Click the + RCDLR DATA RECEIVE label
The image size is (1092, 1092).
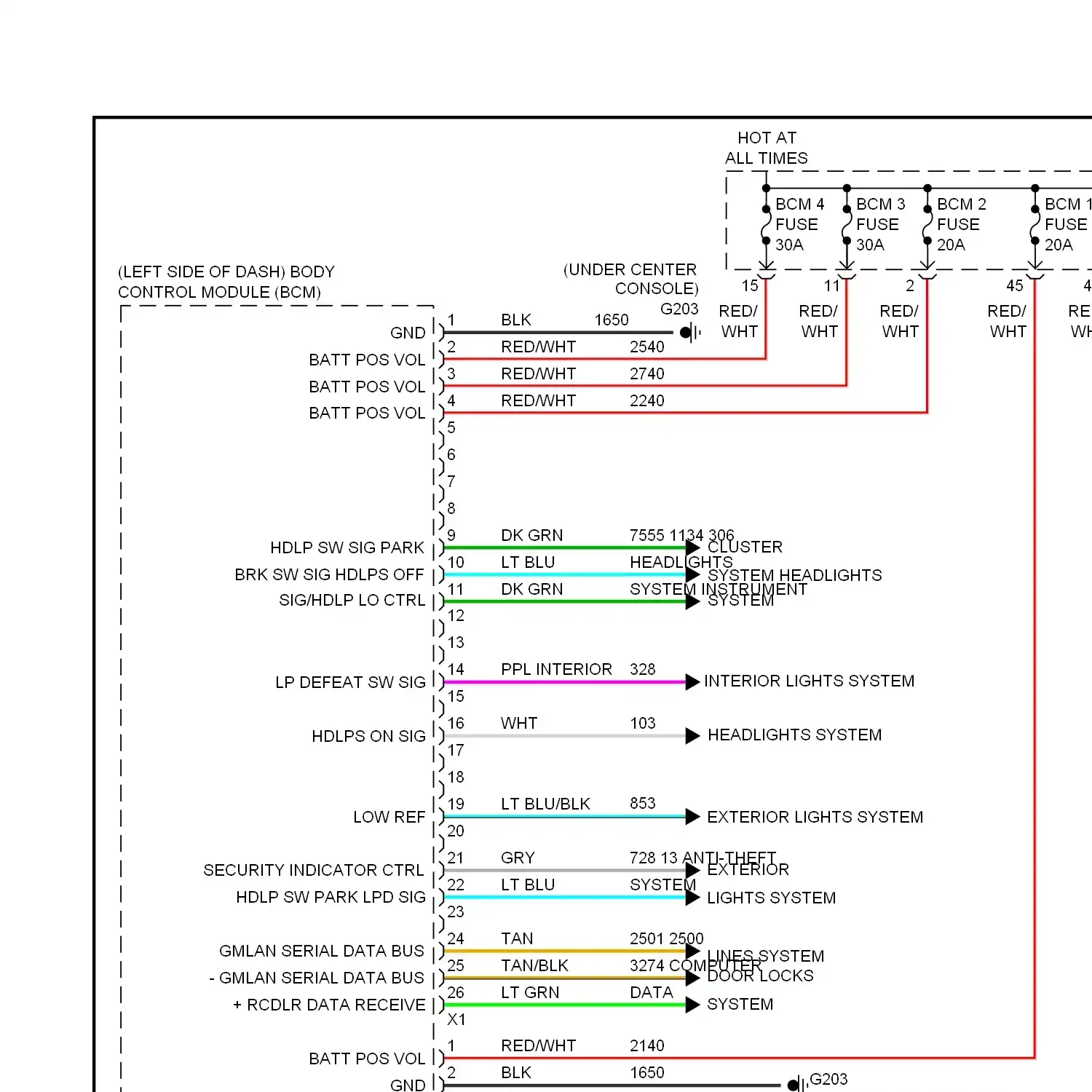click(x=329, y=1005)
